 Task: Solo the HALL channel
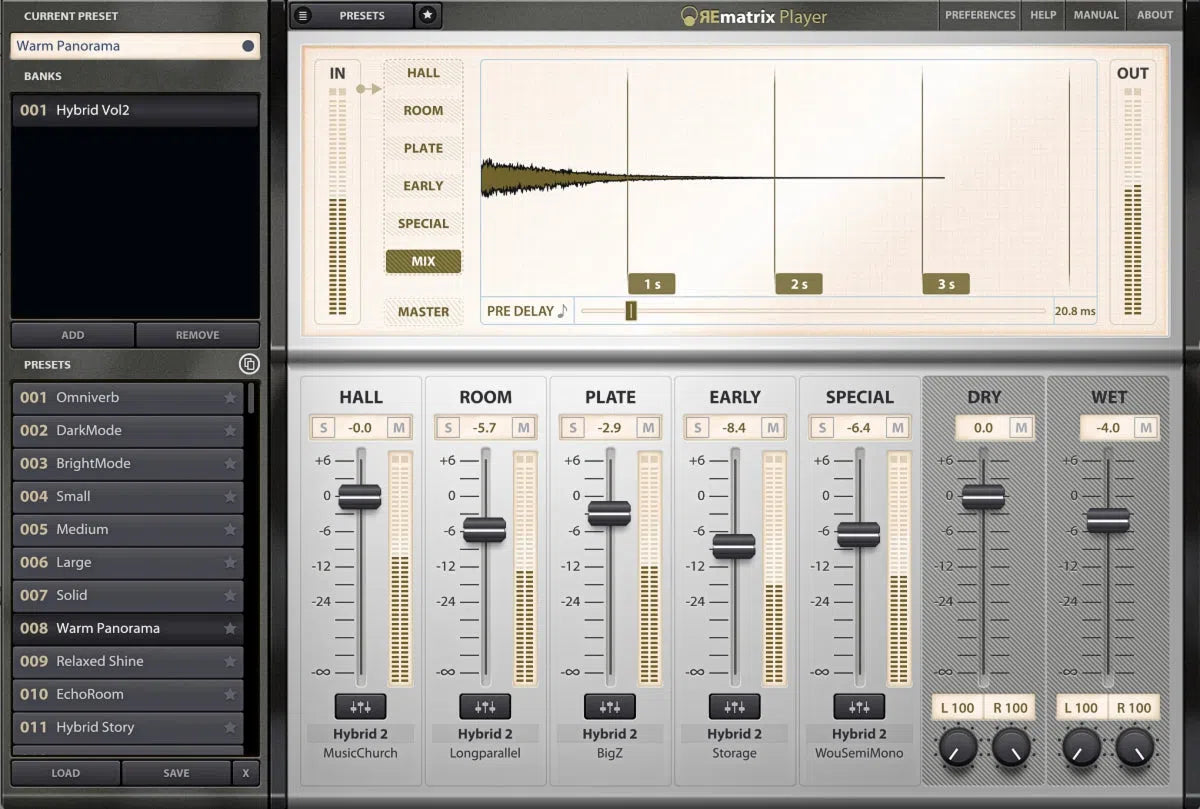[x=322, y=427]
